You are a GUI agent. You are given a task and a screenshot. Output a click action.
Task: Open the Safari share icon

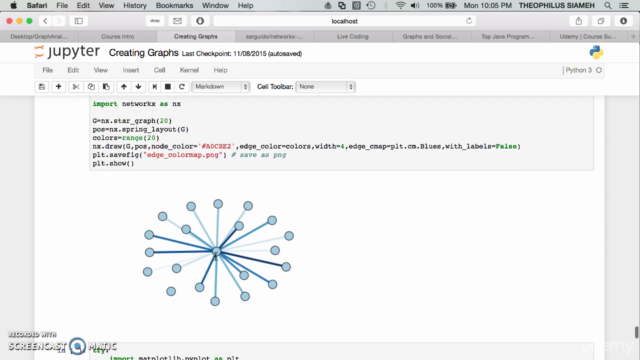click(579, 21)
